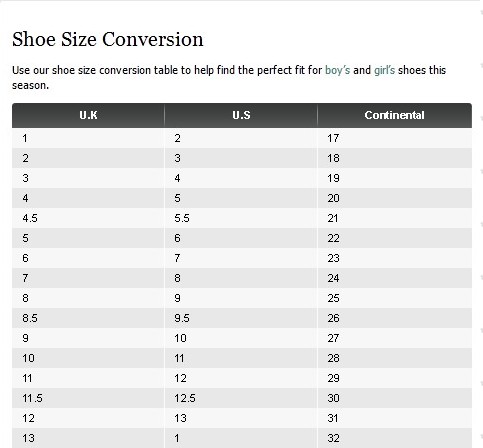Click the U.S column header
483x448 pixels.
(241, 115)
